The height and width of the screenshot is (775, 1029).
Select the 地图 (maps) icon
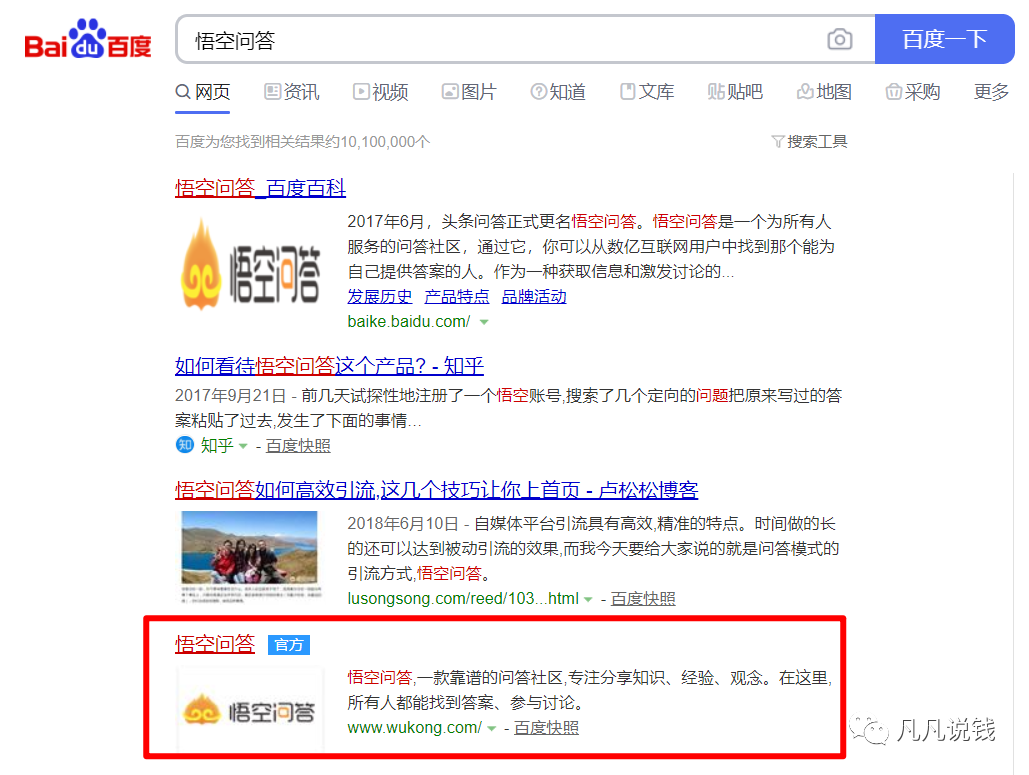806,91
